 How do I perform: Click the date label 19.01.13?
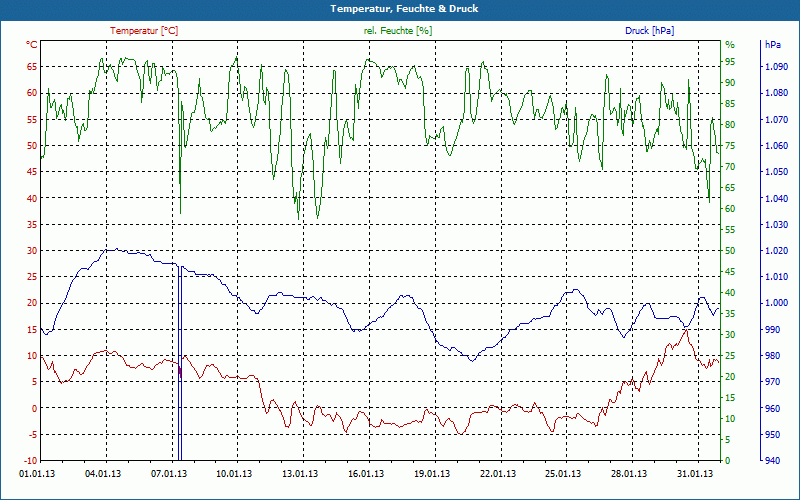click(432, 474)
